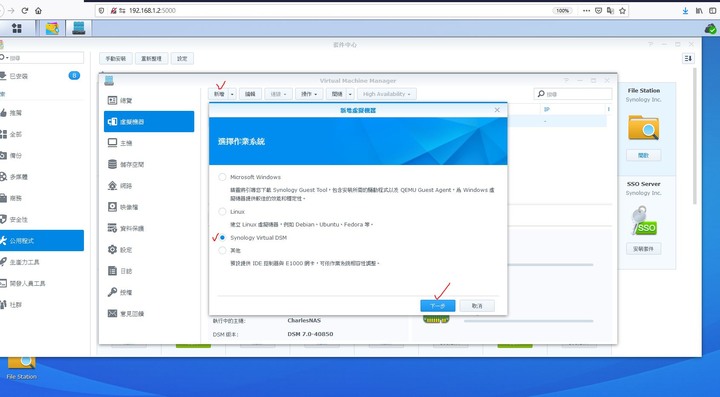
Task: Click 安裝套件 Install under SSO Server
Action: (643, 249)
